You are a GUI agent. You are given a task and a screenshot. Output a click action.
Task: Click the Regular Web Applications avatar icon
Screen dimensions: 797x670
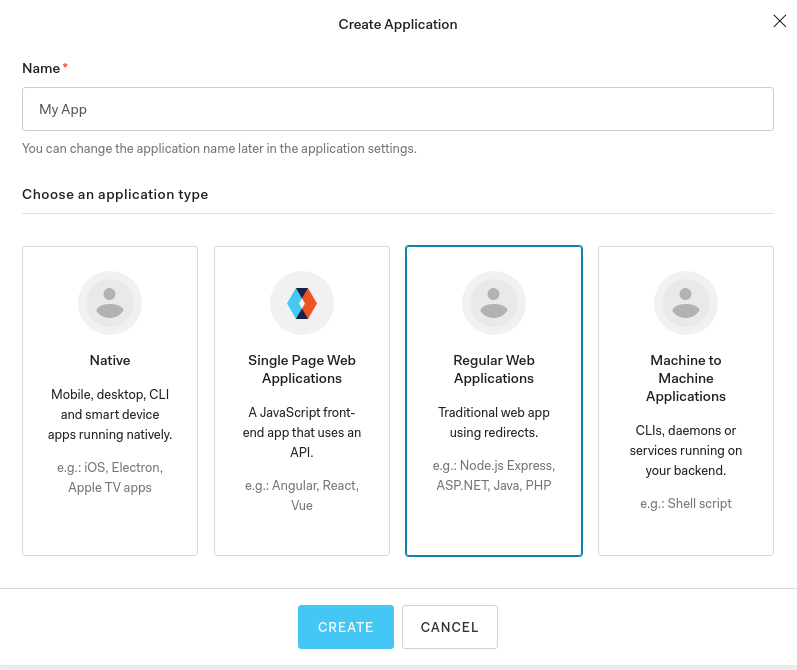(494, 303)
